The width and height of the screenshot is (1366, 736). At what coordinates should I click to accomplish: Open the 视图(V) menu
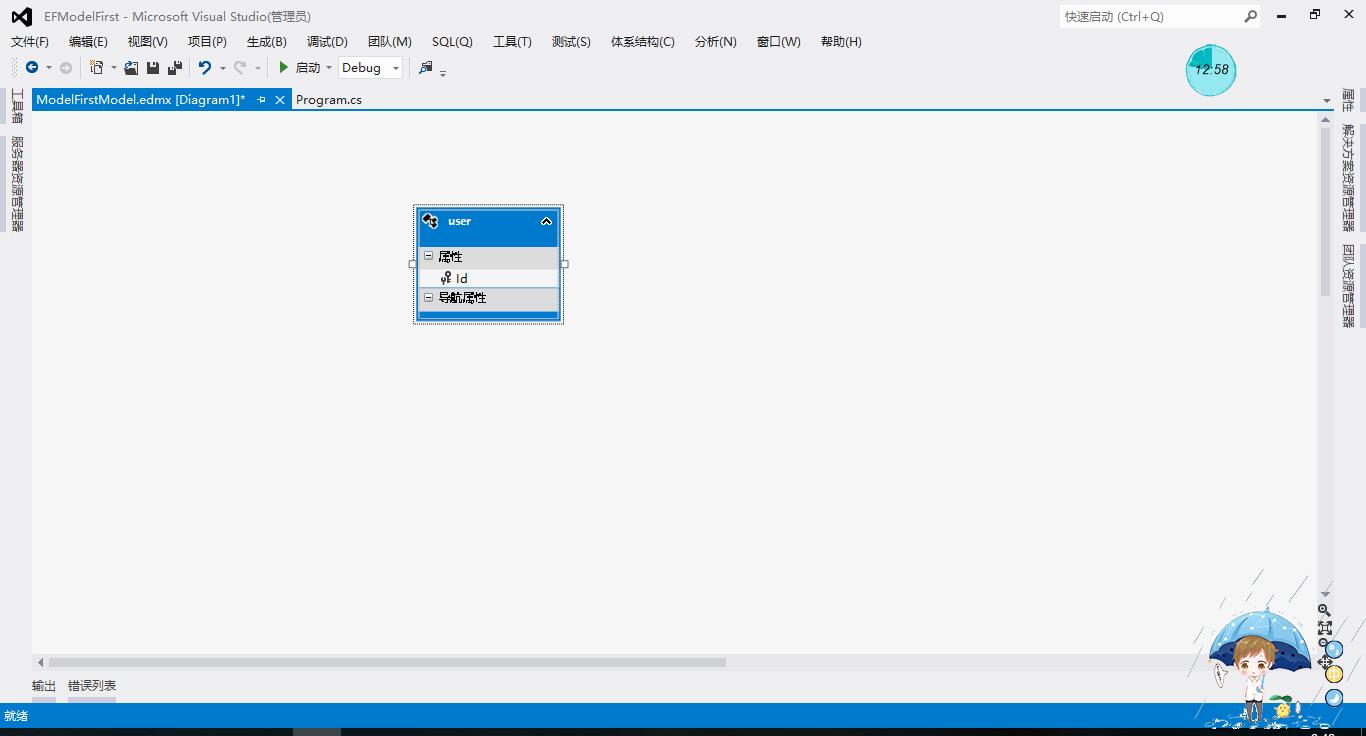click(147, 41)
